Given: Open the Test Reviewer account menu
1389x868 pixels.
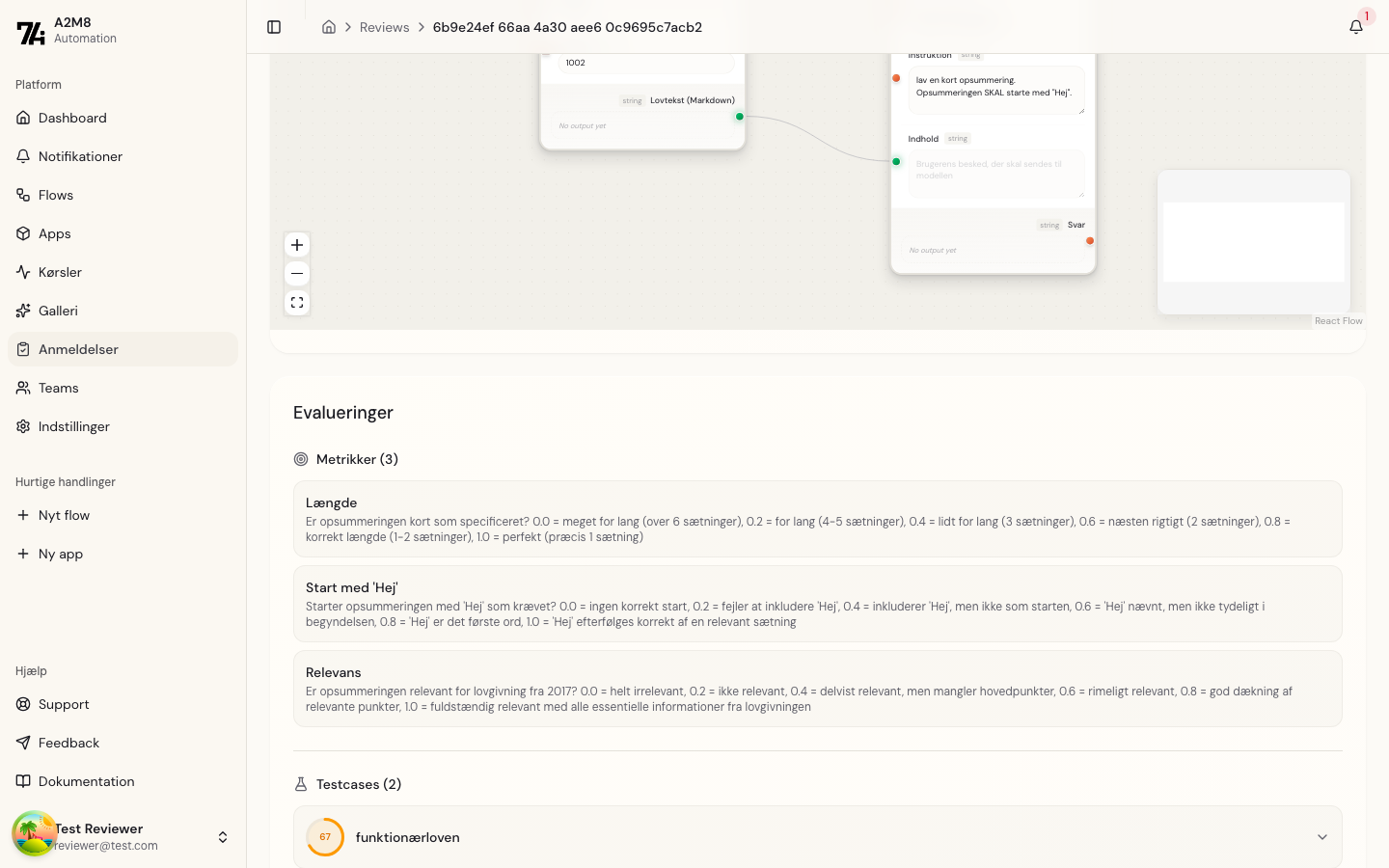Looking at the screenshot, I should [x=123, y=836].
